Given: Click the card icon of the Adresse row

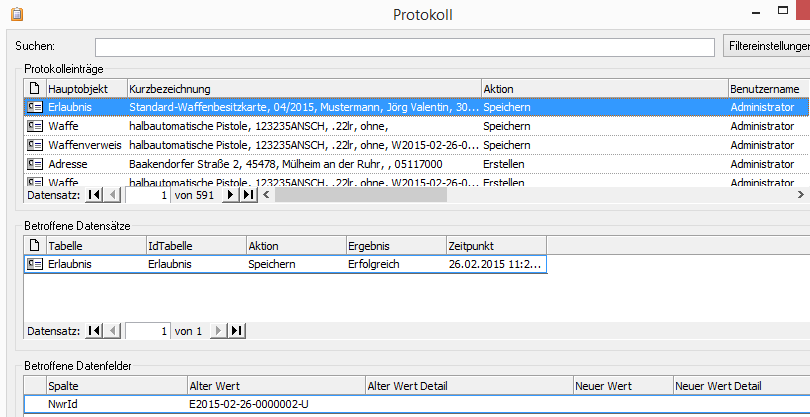Looking at the screenshot, I should point(34,164).
